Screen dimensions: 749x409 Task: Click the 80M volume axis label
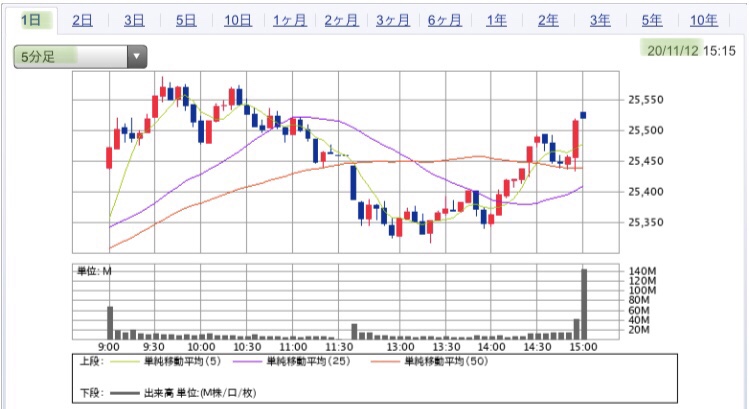click(639, 300)
